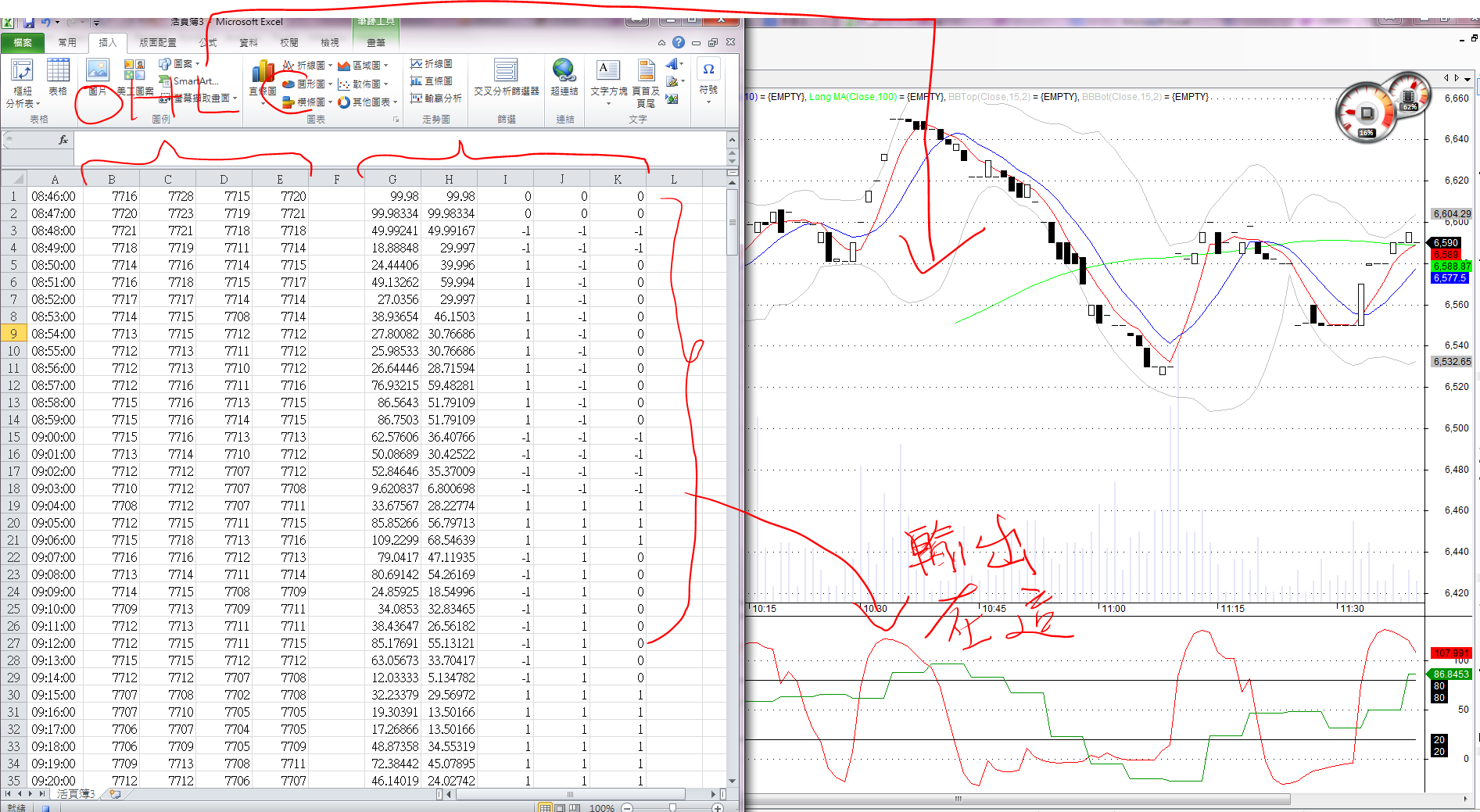Go to the first sheet tab
The height and width of the screenshot is (812, 1480).
(8, 794)
